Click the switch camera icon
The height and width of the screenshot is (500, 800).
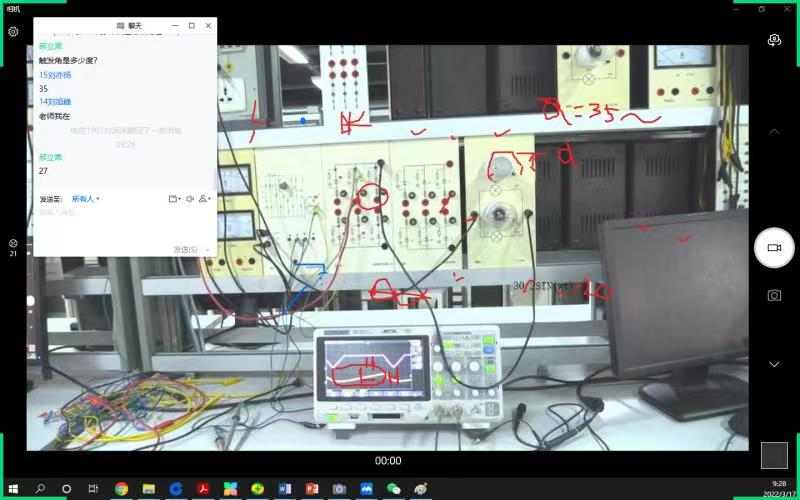click(774, 40)
